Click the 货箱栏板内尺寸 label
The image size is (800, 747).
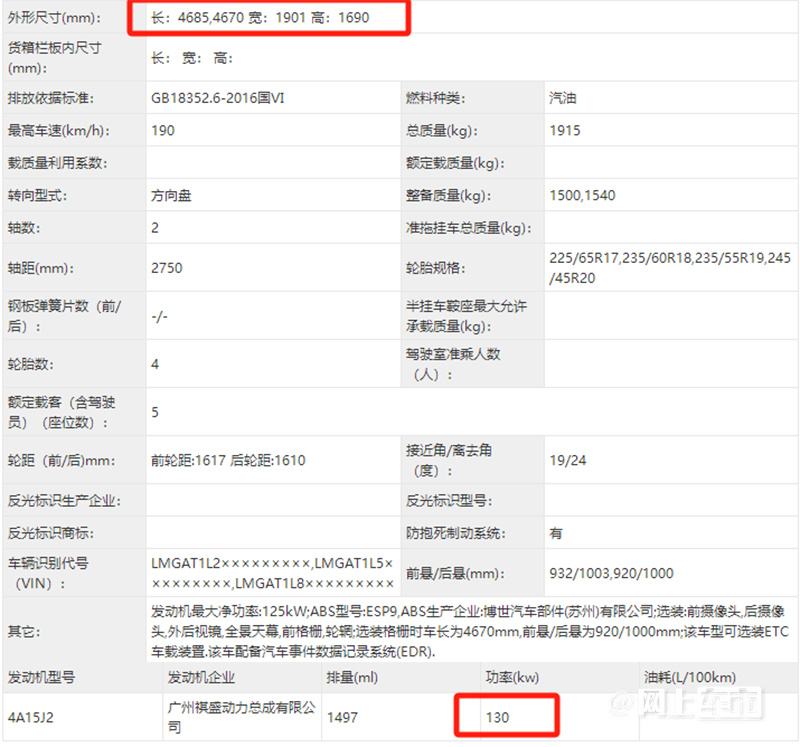click(x=55, y=58)
